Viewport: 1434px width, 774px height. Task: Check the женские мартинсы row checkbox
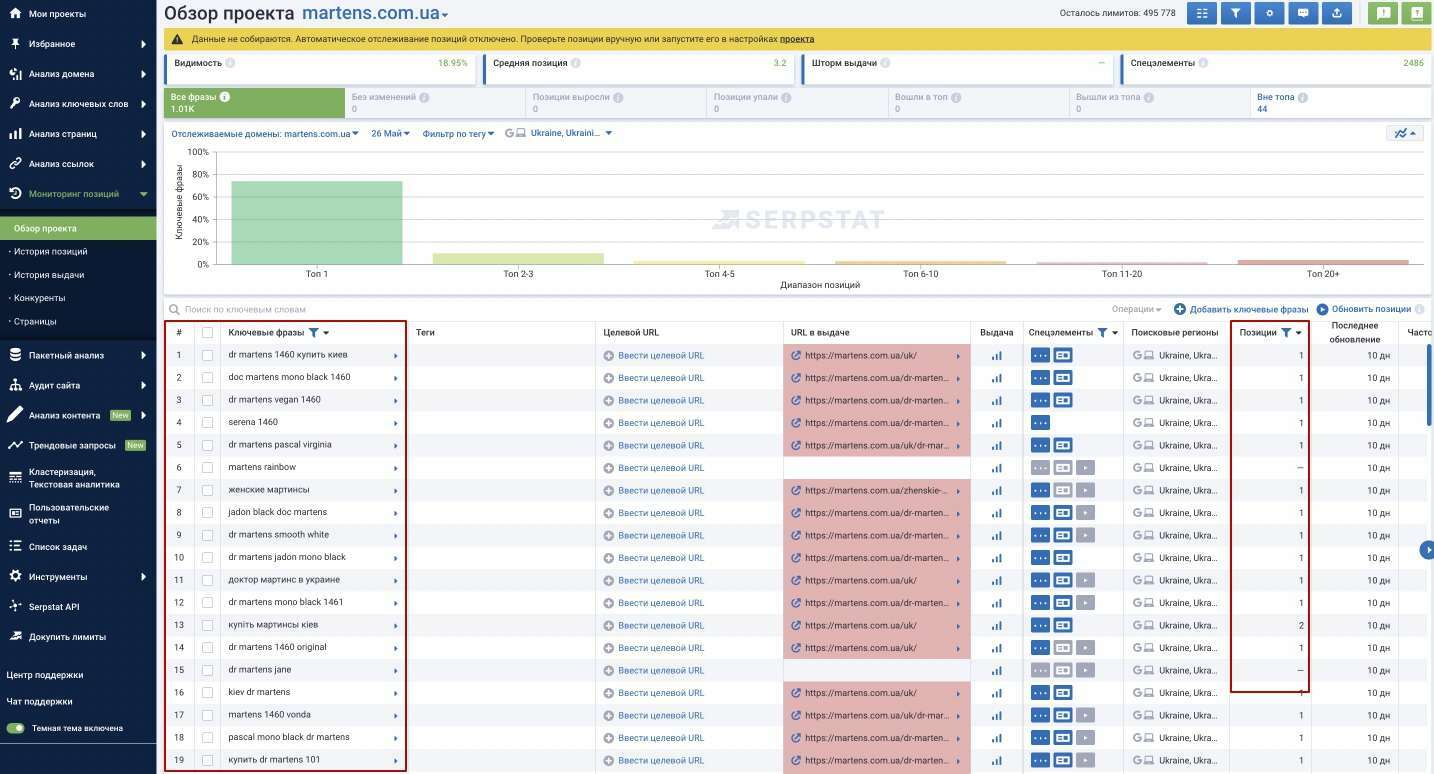208,490
